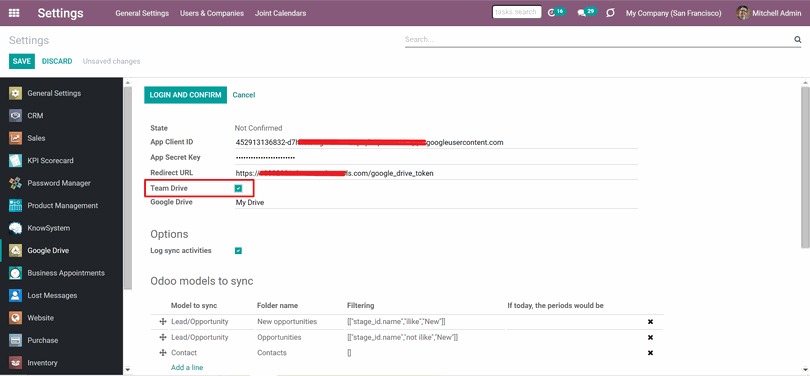Click the KPI Scorecard sidebar icon

(x=15, y=161)
